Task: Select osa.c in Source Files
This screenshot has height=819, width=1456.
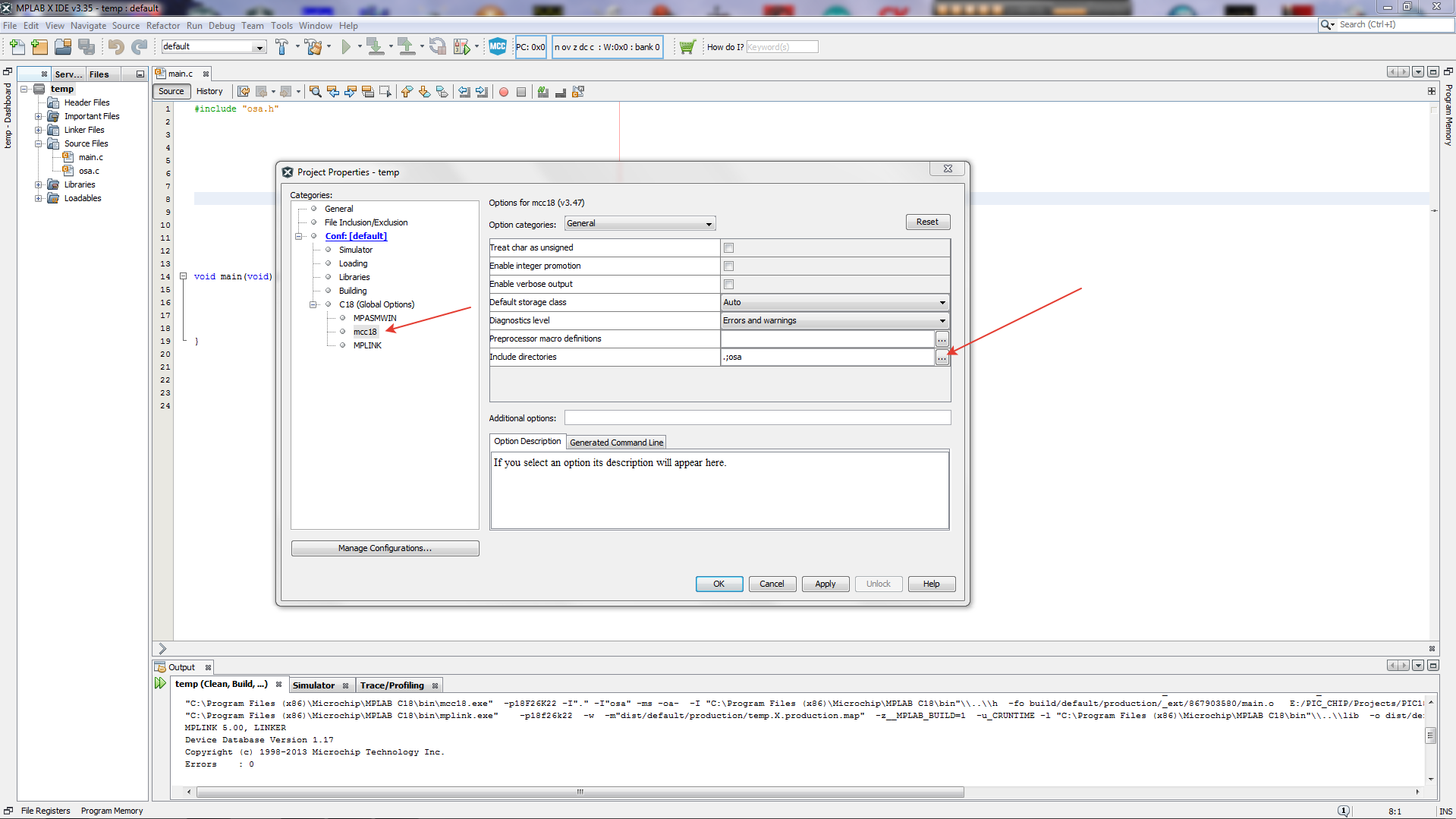Action: (x=89, y=172)
